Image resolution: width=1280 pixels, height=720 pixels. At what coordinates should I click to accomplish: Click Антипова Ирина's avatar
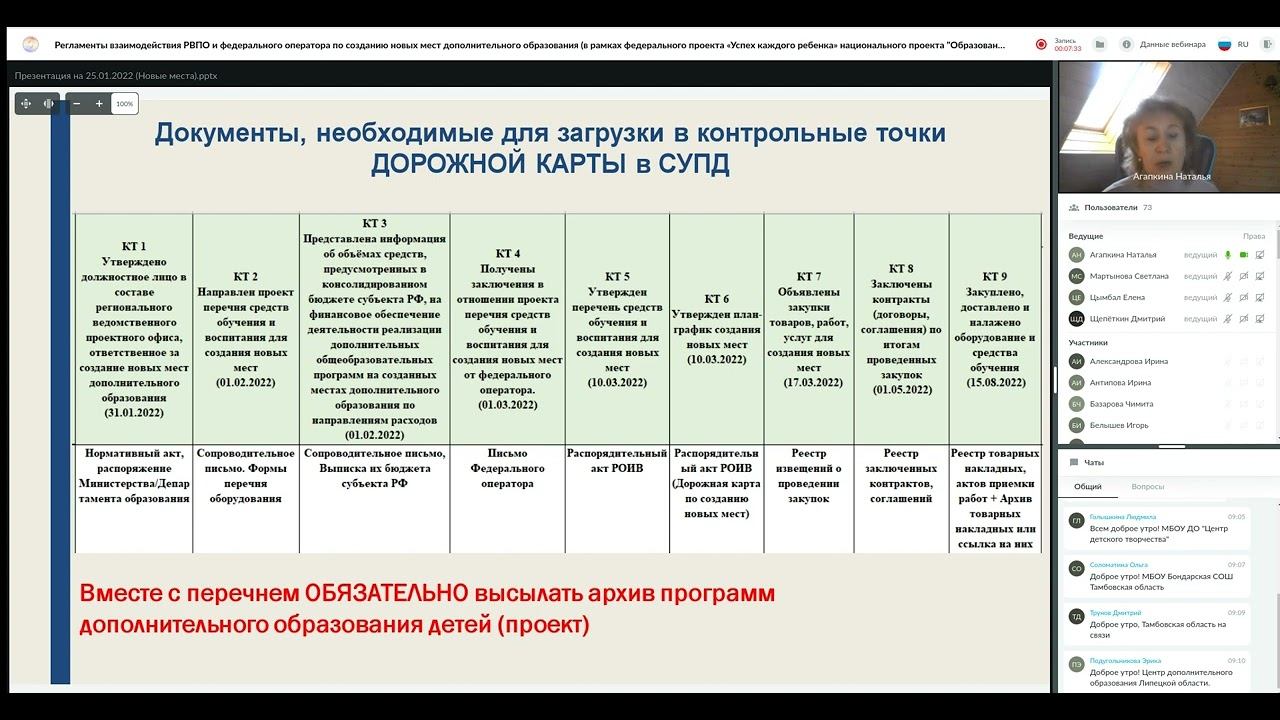click(x=1077, y=382)
